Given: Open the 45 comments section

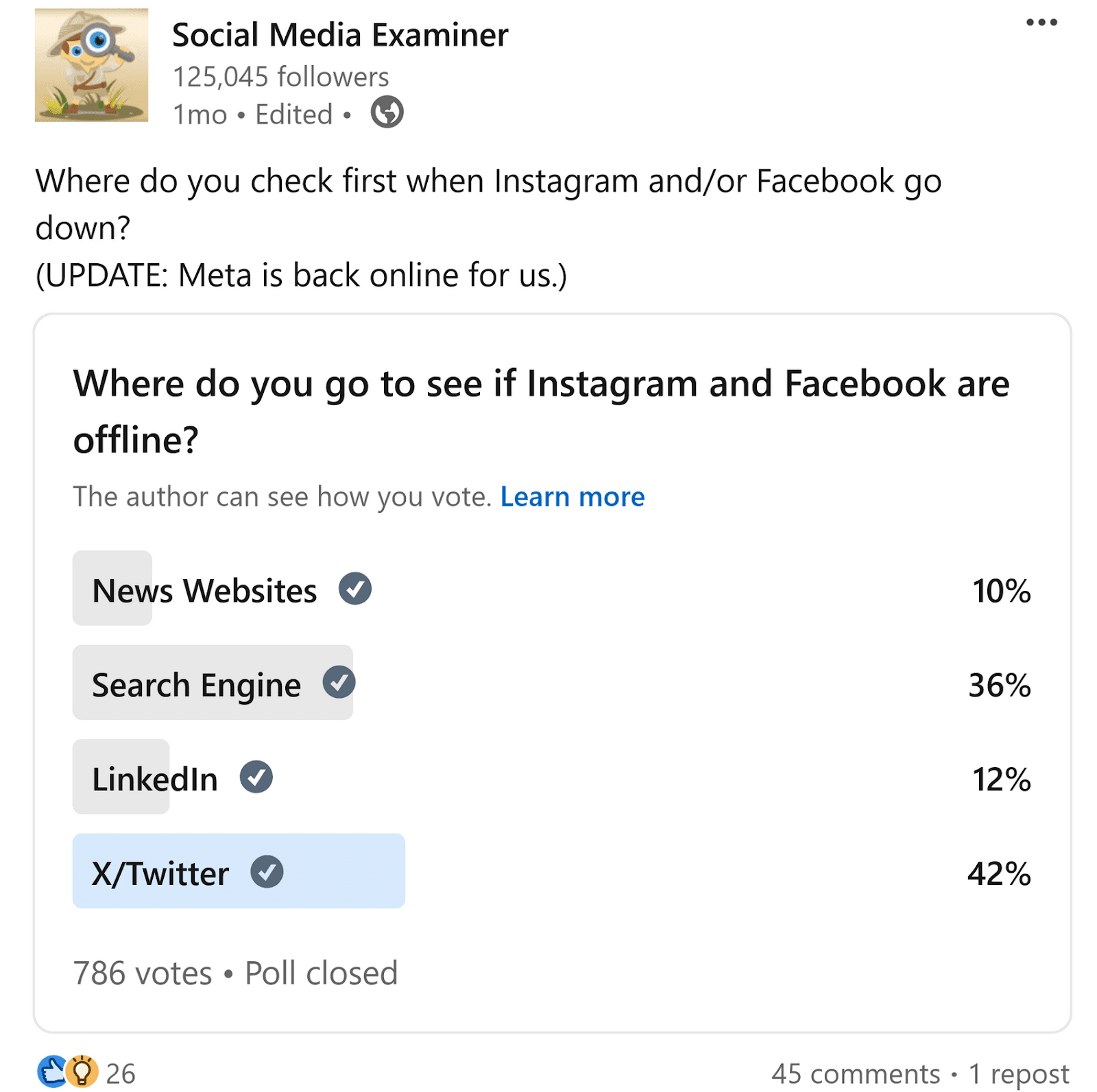Looking at the screenshot, I should (854, 1073).
